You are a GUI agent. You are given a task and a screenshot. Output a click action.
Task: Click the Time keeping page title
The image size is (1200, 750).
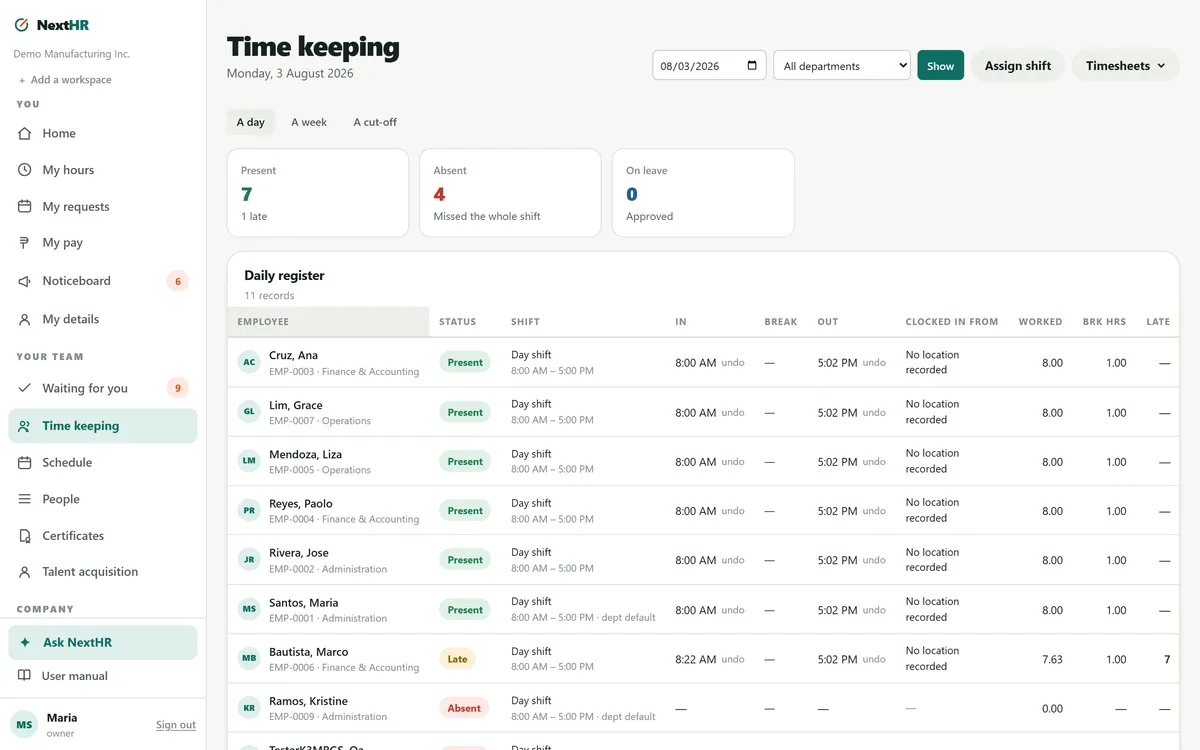[313, 47]
